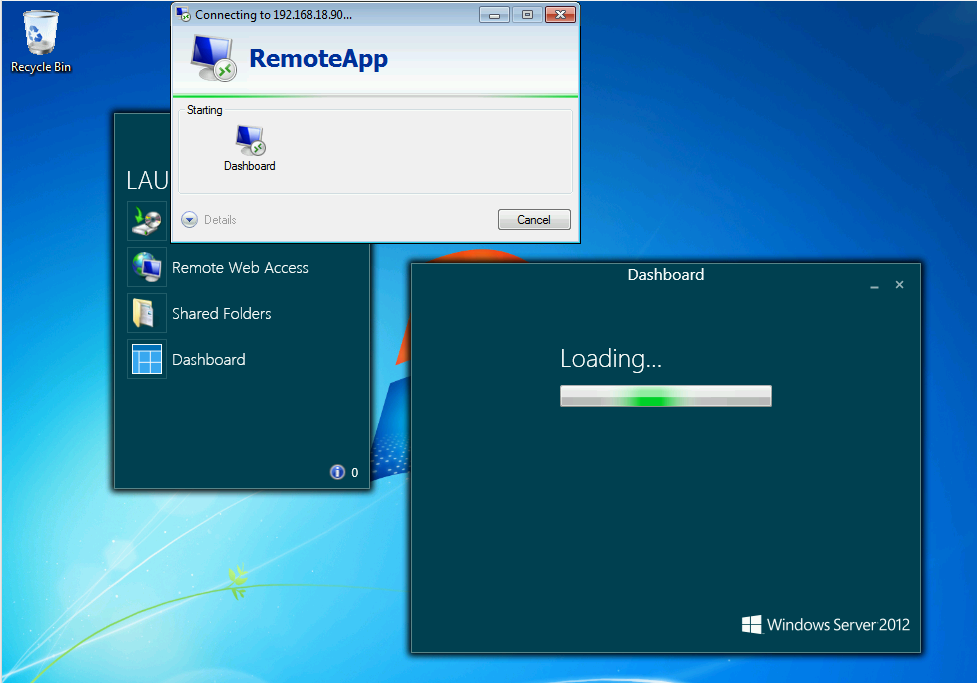Click Dashboard label in Launchpad
Screen dimensions: 977x683
pyautogui.click(x=209, y=360)
